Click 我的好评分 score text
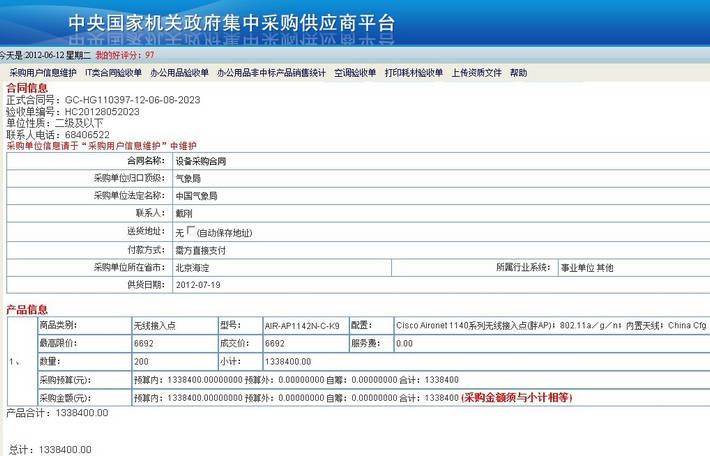This screenshot has height=456, width=710. coord(125,55)
